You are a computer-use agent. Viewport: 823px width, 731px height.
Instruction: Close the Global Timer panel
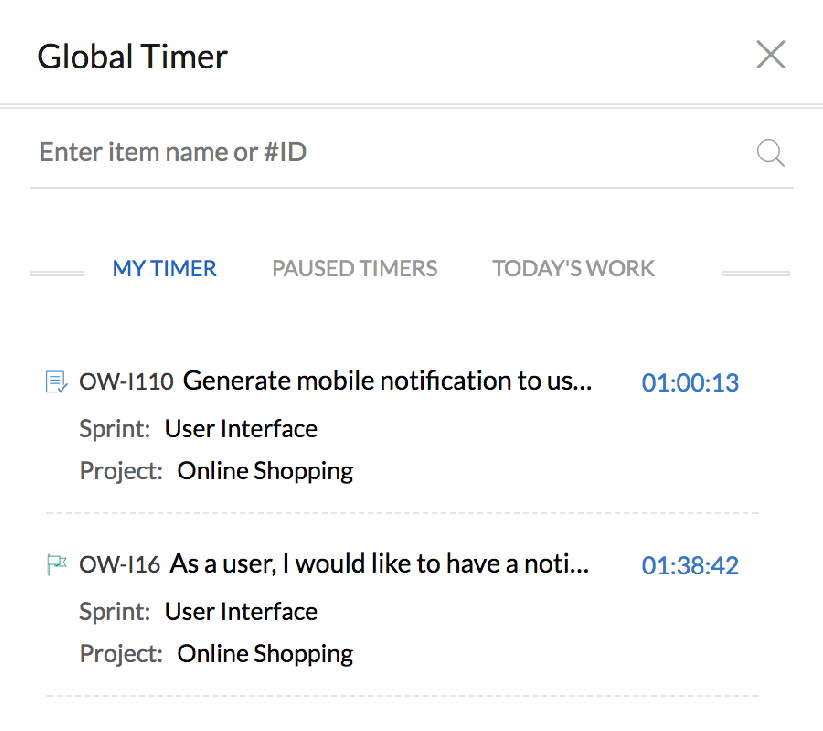771,54
